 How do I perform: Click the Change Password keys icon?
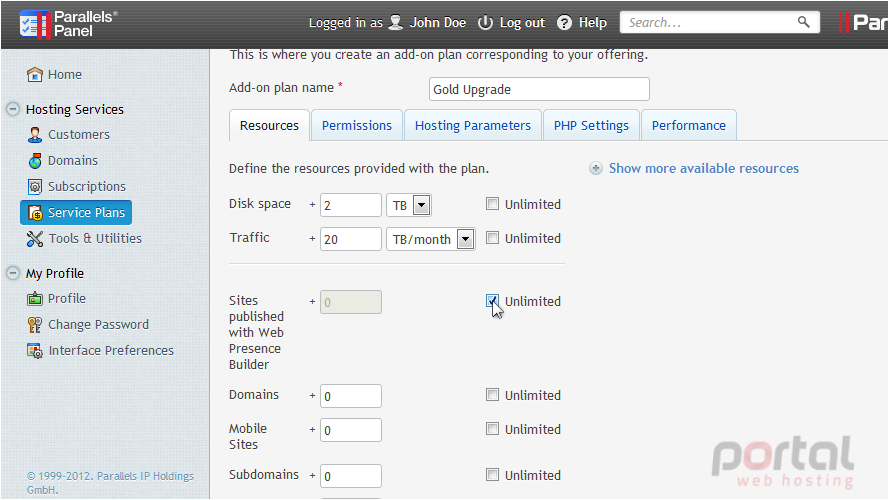(x=35, y=325)
